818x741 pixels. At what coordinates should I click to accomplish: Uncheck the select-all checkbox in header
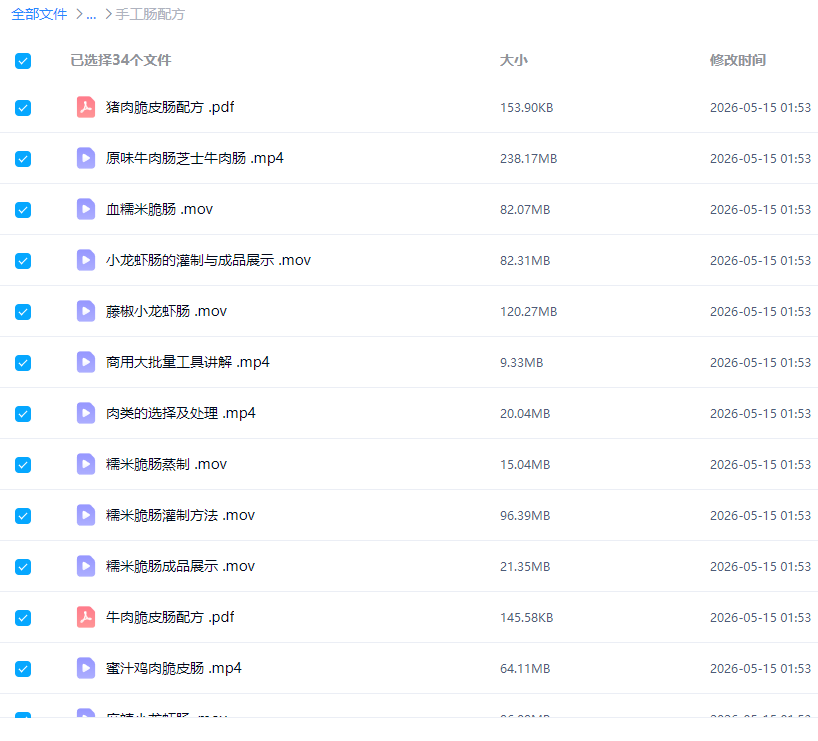[23, 61]
